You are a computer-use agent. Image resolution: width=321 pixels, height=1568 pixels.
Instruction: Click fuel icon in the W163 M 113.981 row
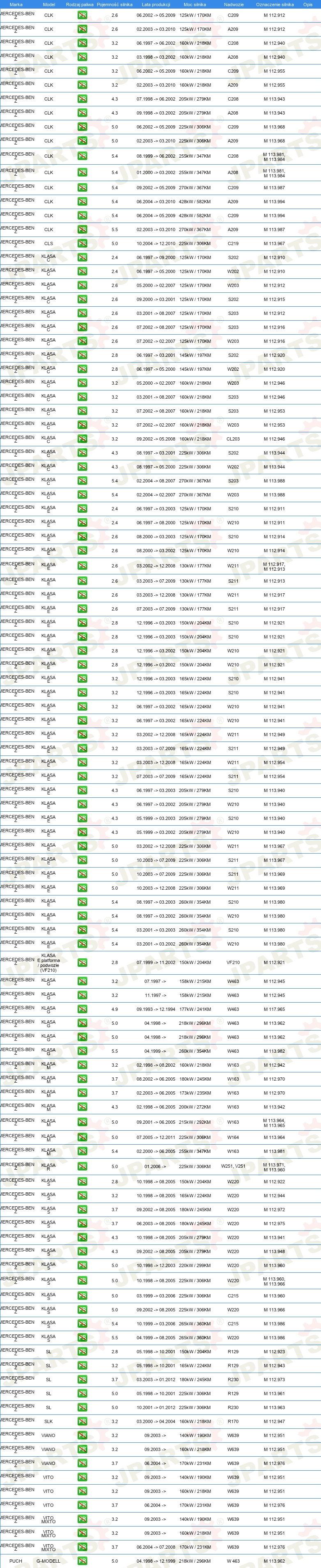pyautogui.click(x=82, y=1151)
